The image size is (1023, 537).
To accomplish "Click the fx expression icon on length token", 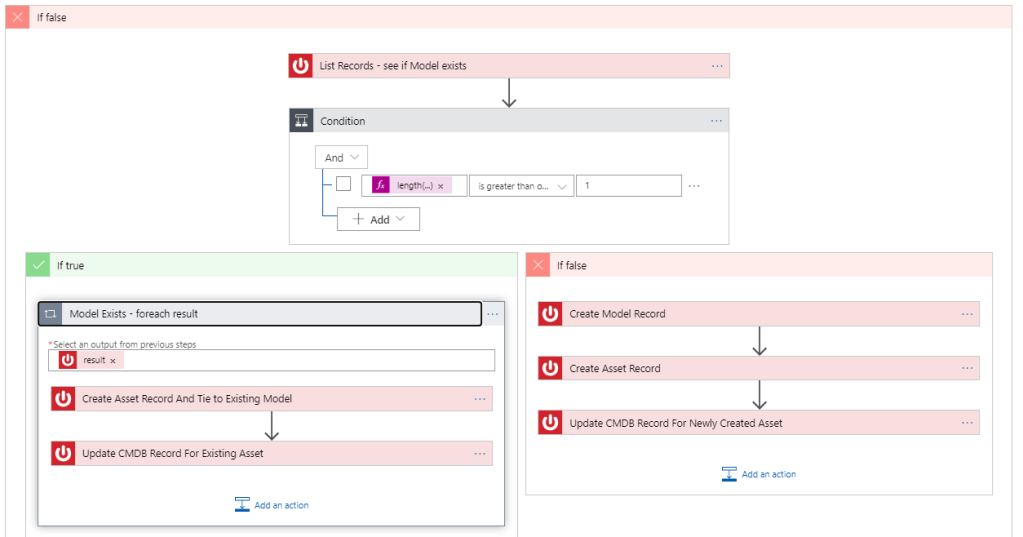I will (x=380, y=186).
